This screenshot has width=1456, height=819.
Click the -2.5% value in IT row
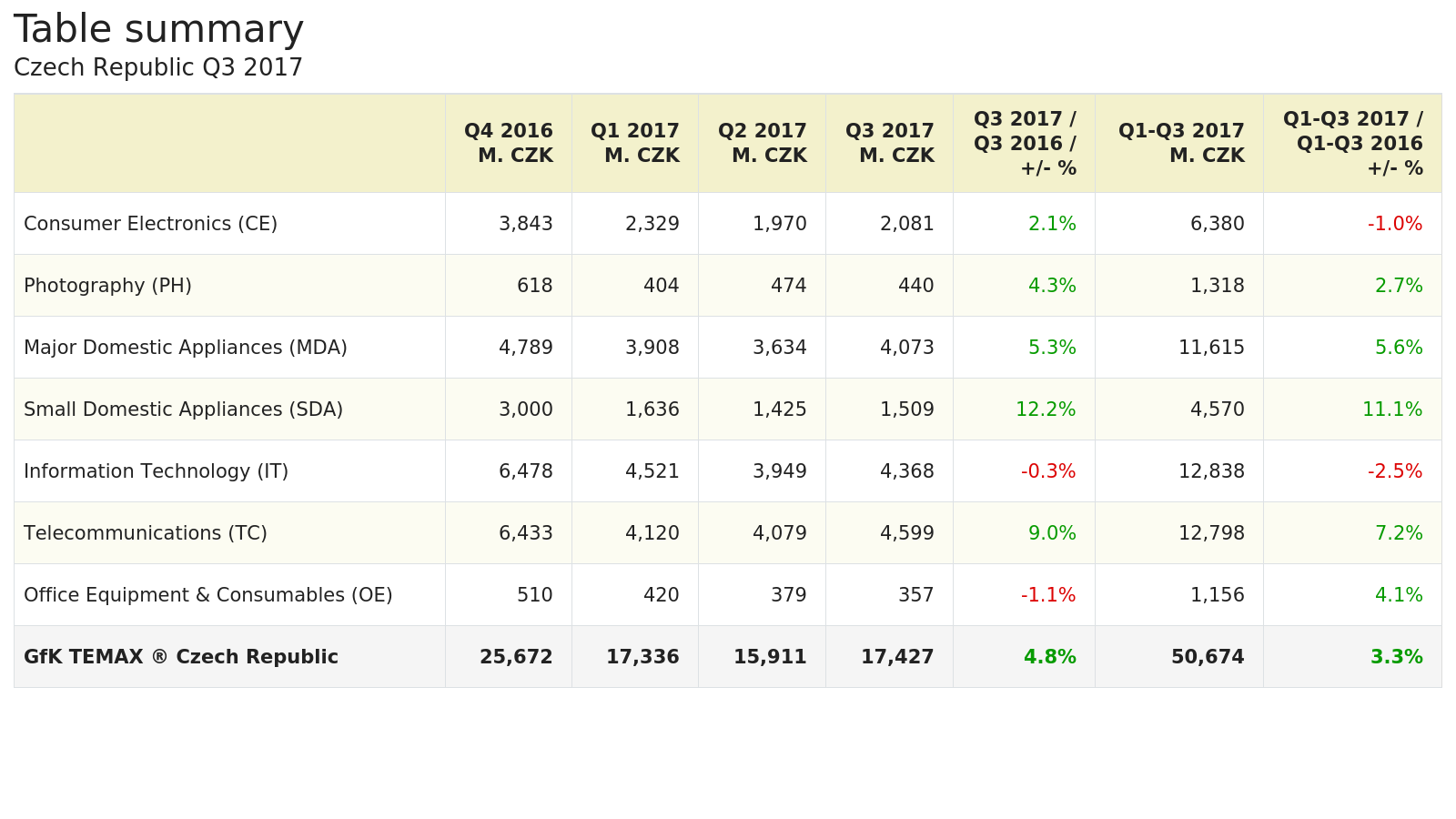click(x=1395, y=471)
